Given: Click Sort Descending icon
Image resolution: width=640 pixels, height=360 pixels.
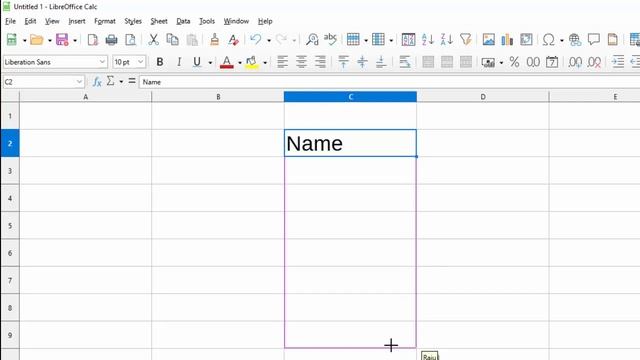Looking at the screenshot, I should [x=447, y=40].
